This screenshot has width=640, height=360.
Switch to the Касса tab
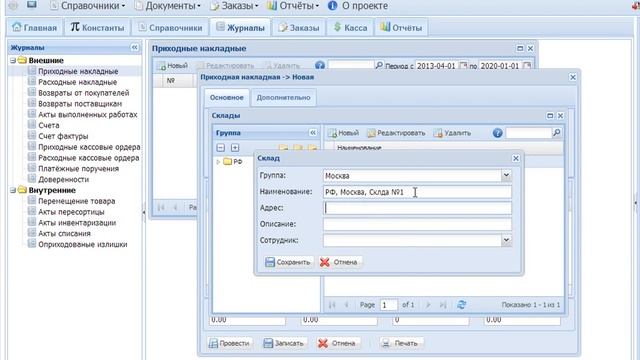(x=350, y=28)
